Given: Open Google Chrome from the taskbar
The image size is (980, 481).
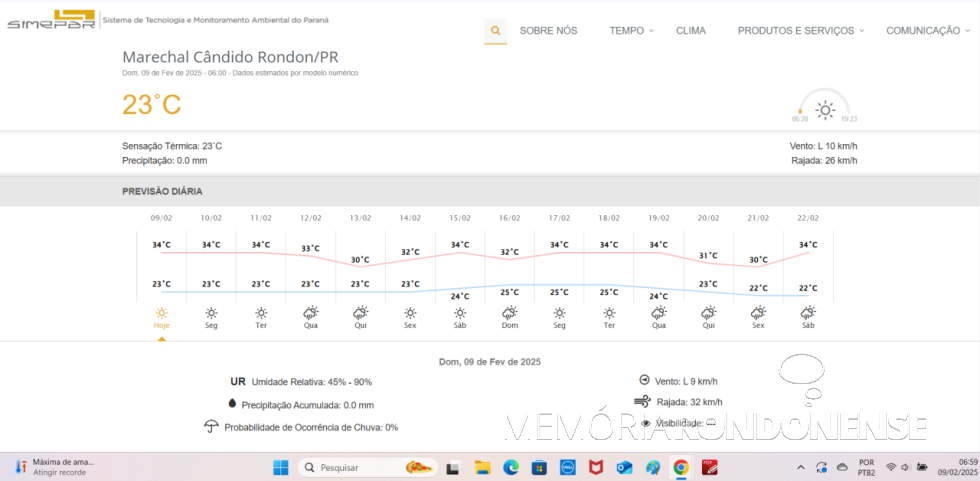Looking at the screenshot, I should [681, 467].
